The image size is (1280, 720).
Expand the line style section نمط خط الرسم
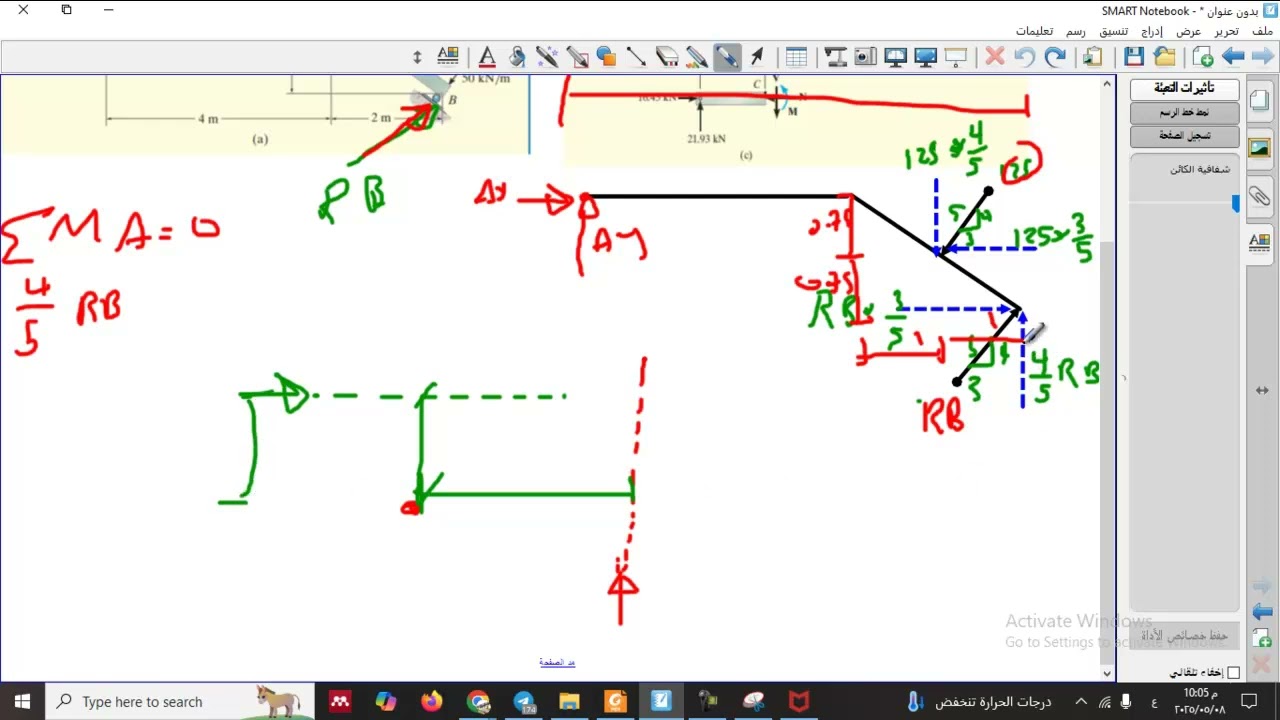tap(1185, 112)
